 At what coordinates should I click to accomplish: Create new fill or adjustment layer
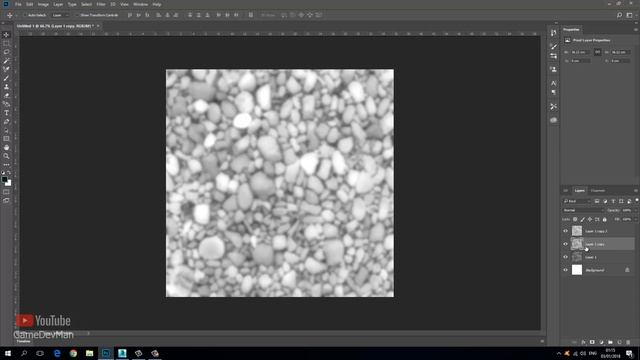pyautogui.click(x=601, y=342)
